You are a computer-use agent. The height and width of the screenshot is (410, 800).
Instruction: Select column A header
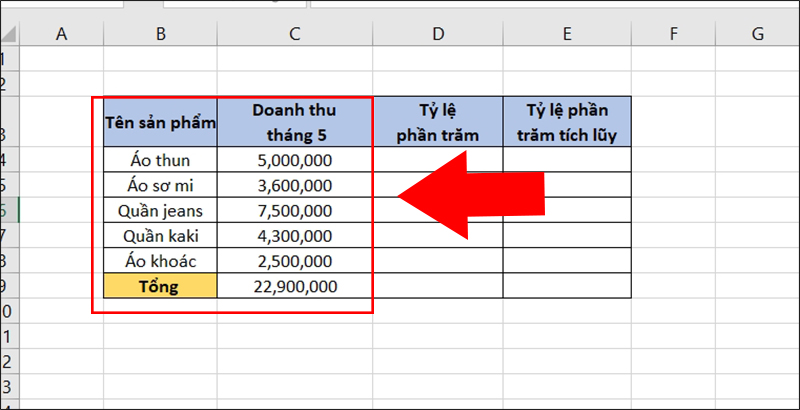click(61, 34)
